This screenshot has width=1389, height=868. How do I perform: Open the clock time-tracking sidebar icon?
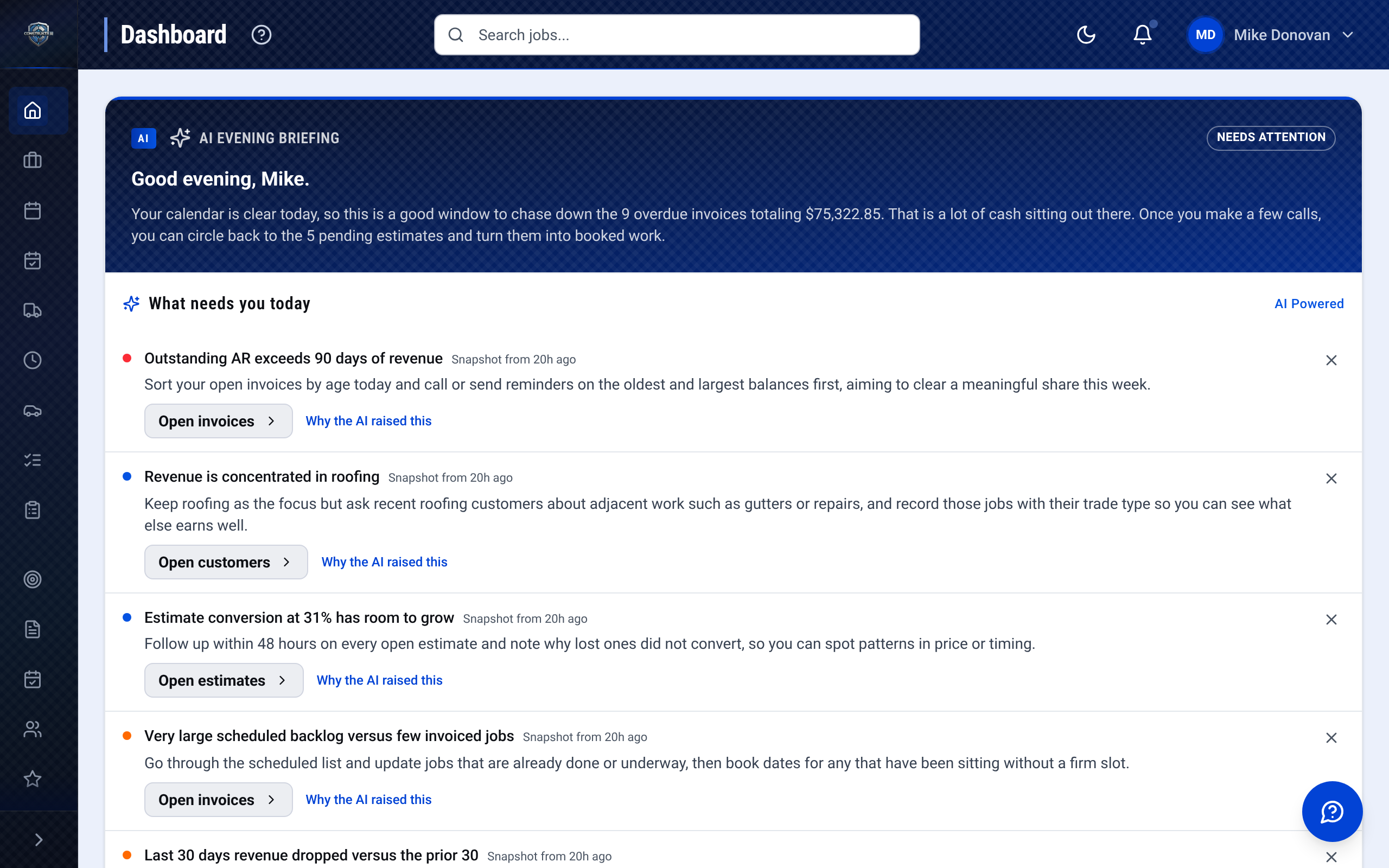click(x=33, y=361)
